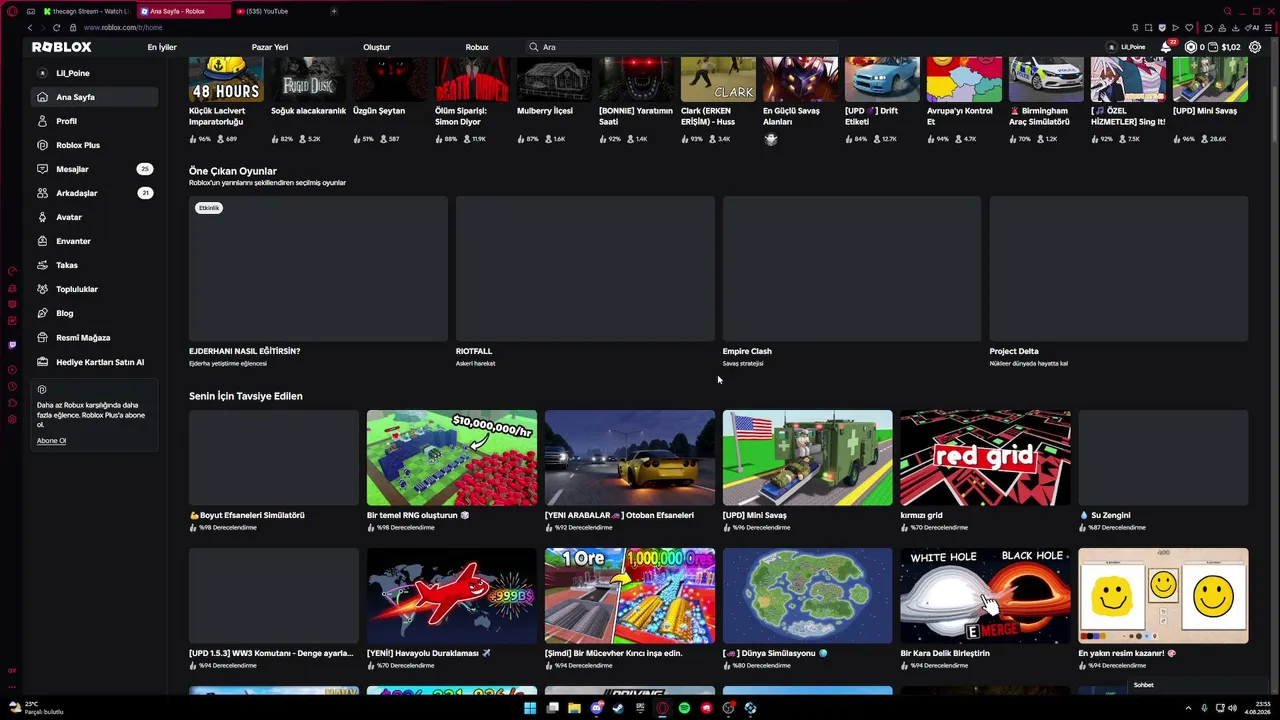
Task: Open the Bir Kara Delik Birleştirin thumbnail
Action: pos(985,596)
